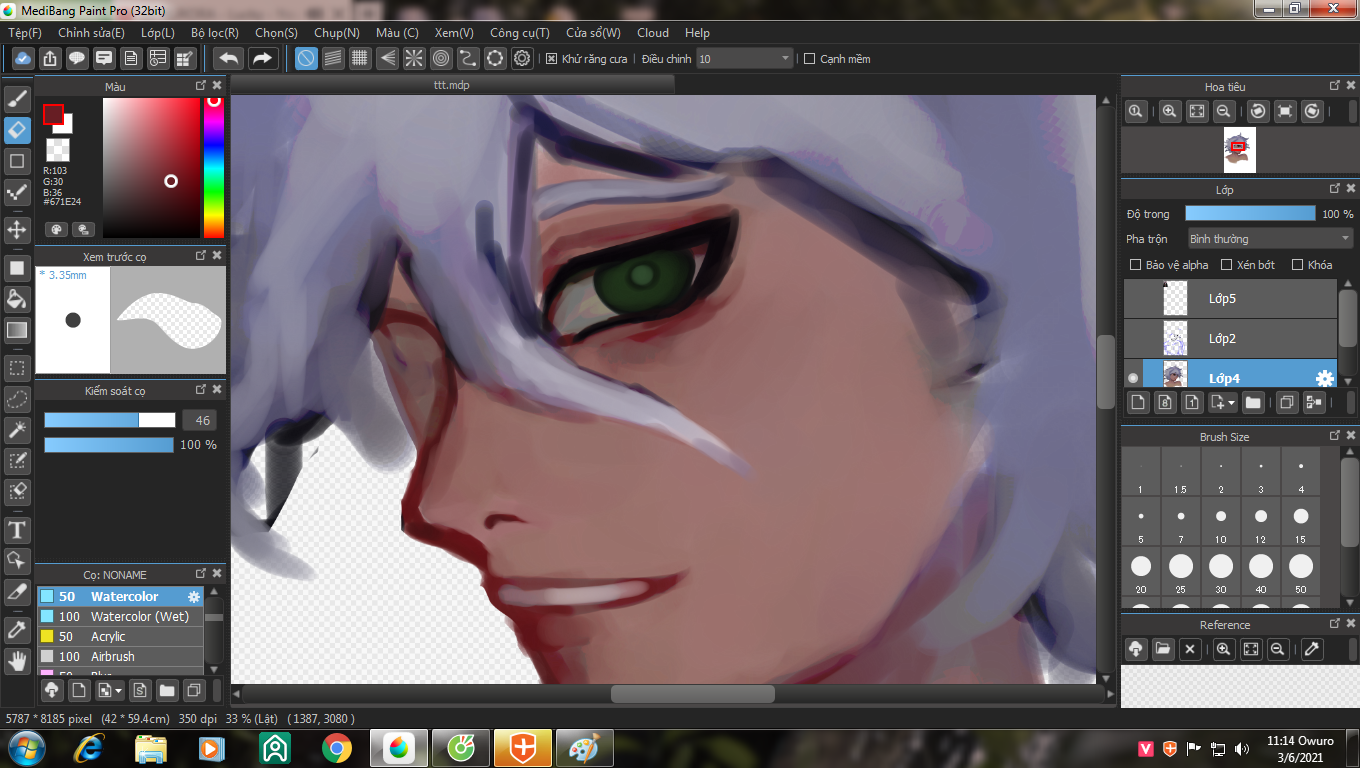The image size is (1360, 768).
Task: Show layer Lớp2 via visibility column
Action: (x=1133, y=338)
